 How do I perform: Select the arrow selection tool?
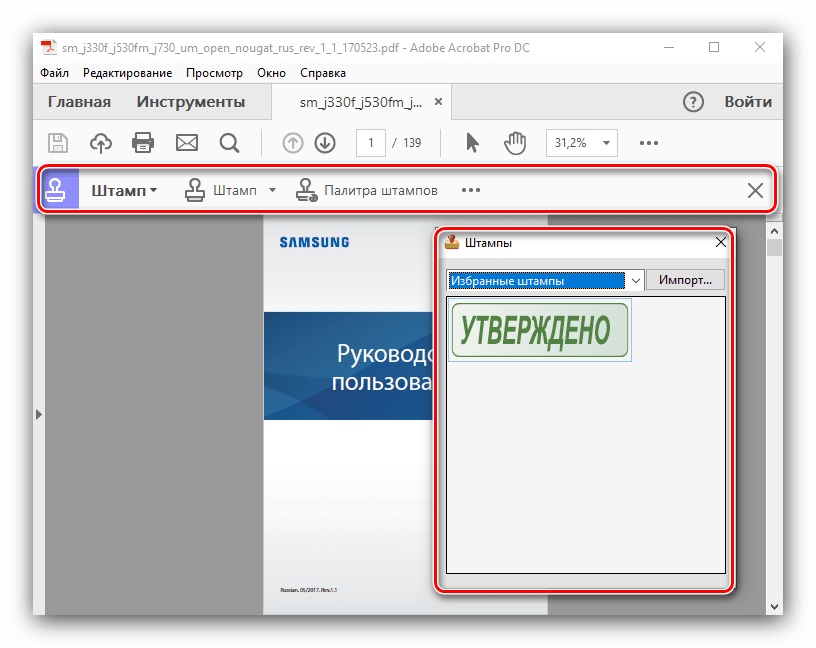[473, 143]
